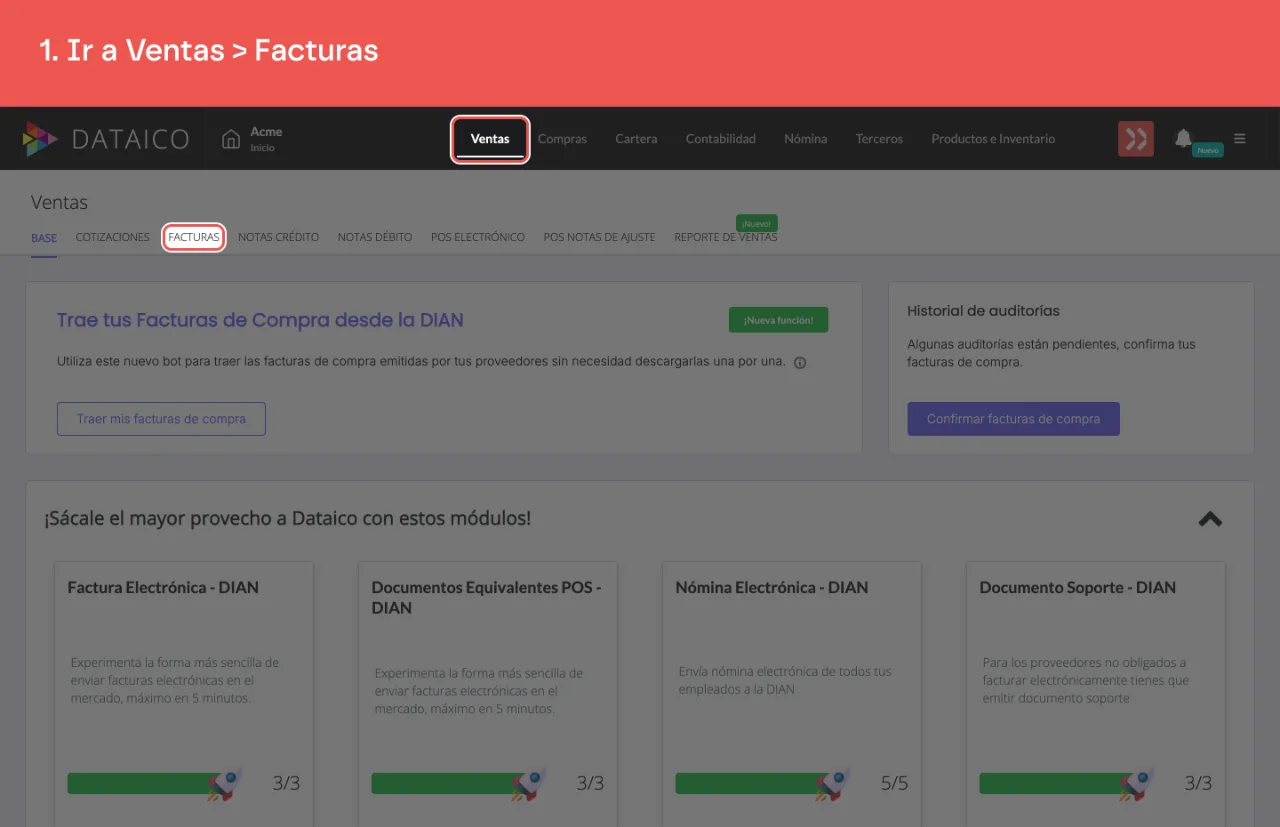Click the 'Trae tus Facturas de Compra' heading
1280x827 pixels.
click(x=260, y=320)
